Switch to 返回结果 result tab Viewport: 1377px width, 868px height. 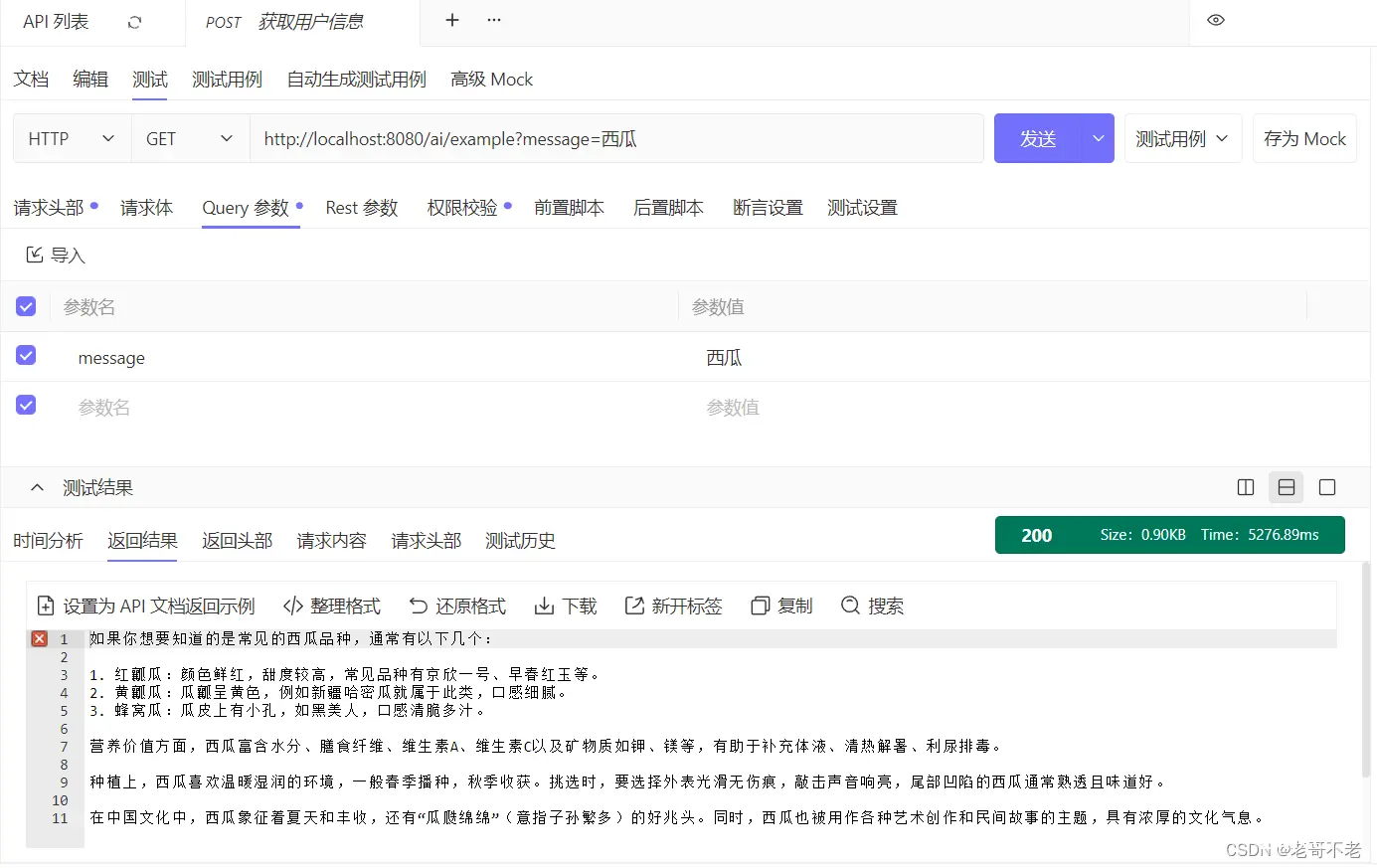(142, 541)
